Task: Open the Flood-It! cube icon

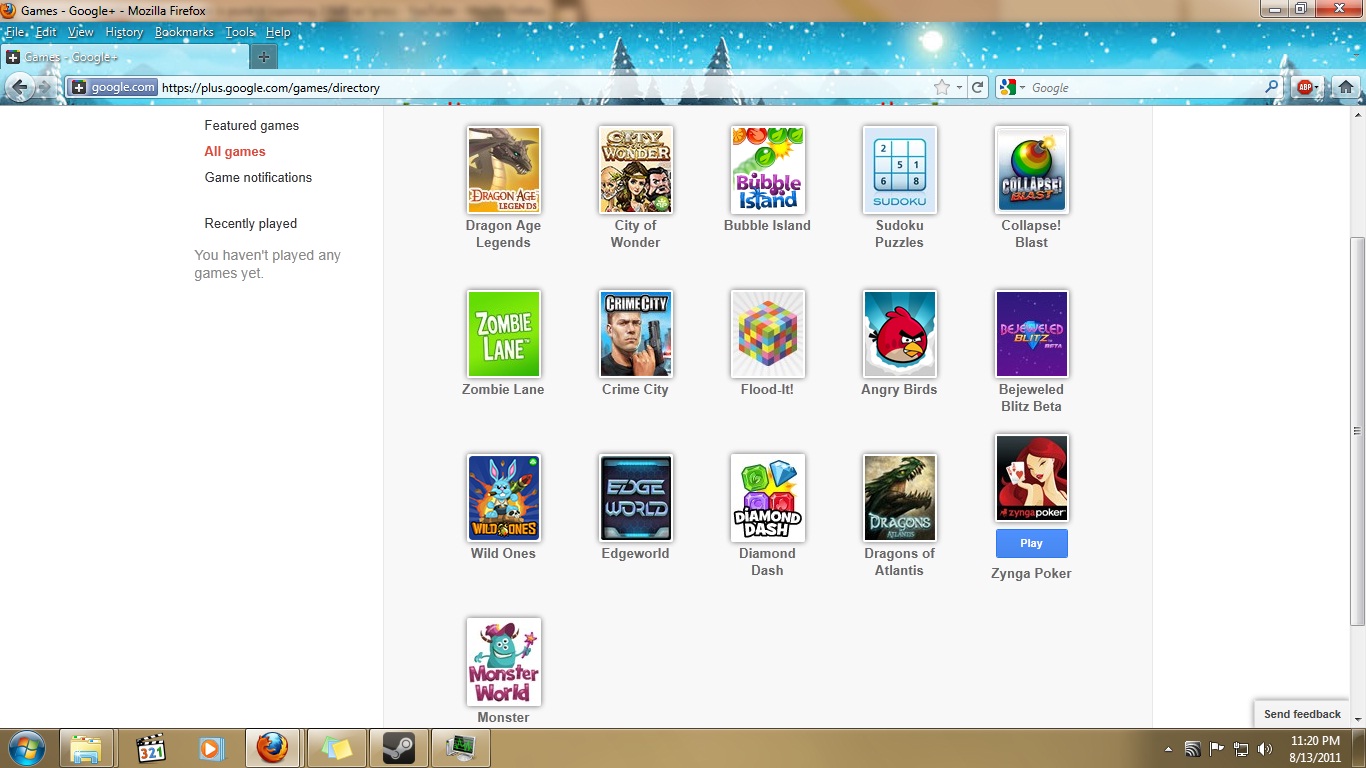Action: [768, 334]
